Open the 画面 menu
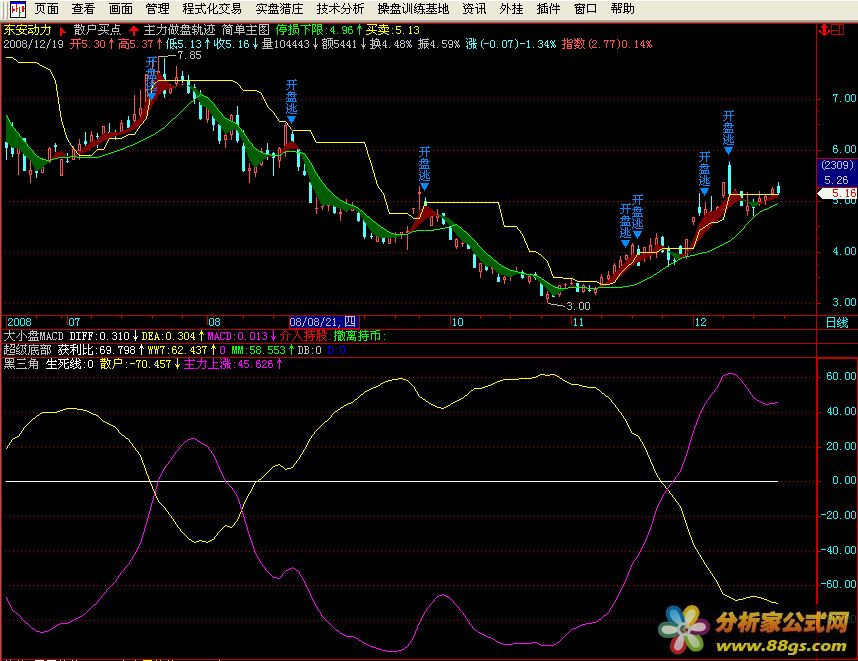 tap(121, 9)
